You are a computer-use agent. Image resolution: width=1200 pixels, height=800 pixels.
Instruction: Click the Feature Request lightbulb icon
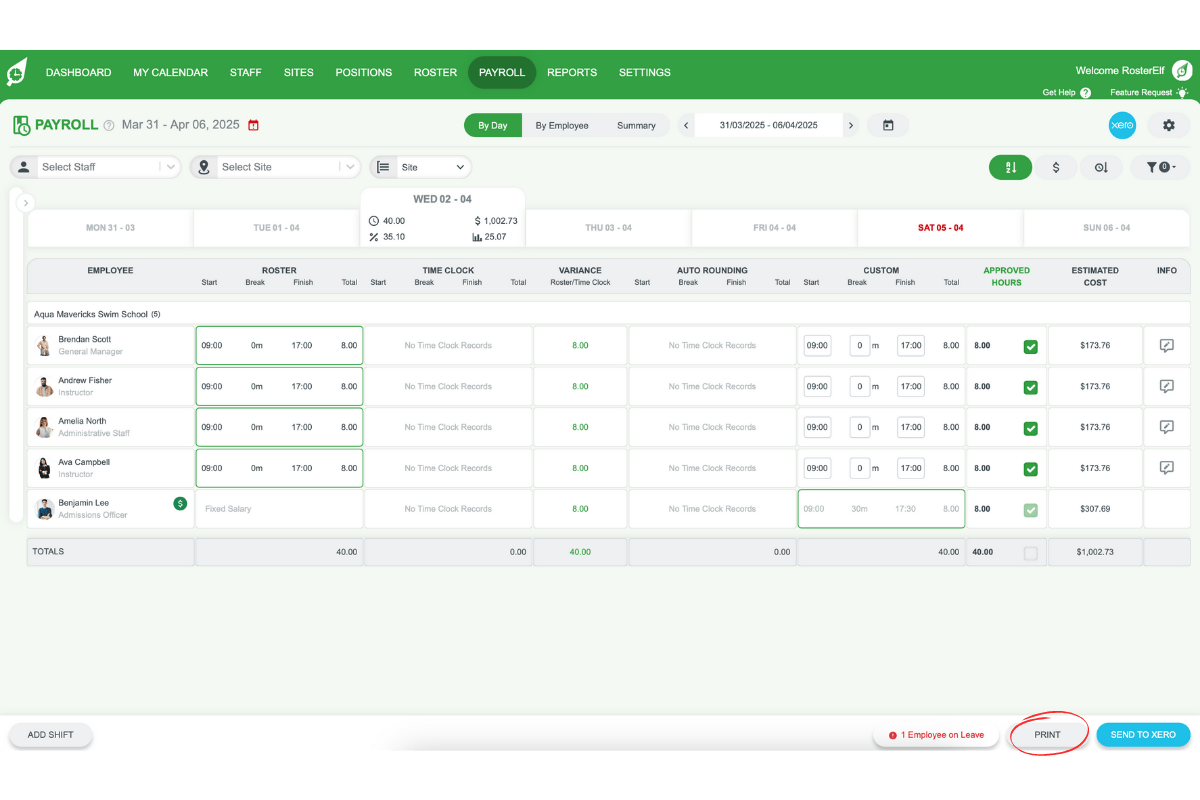1184,92
